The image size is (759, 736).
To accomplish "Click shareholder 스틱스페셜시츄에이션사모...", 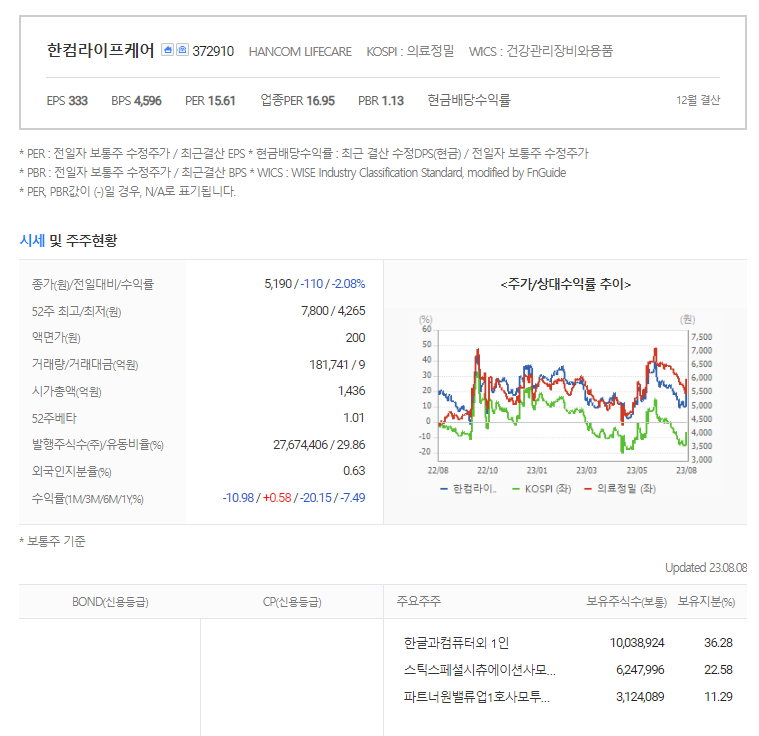I will coord(479,670).
